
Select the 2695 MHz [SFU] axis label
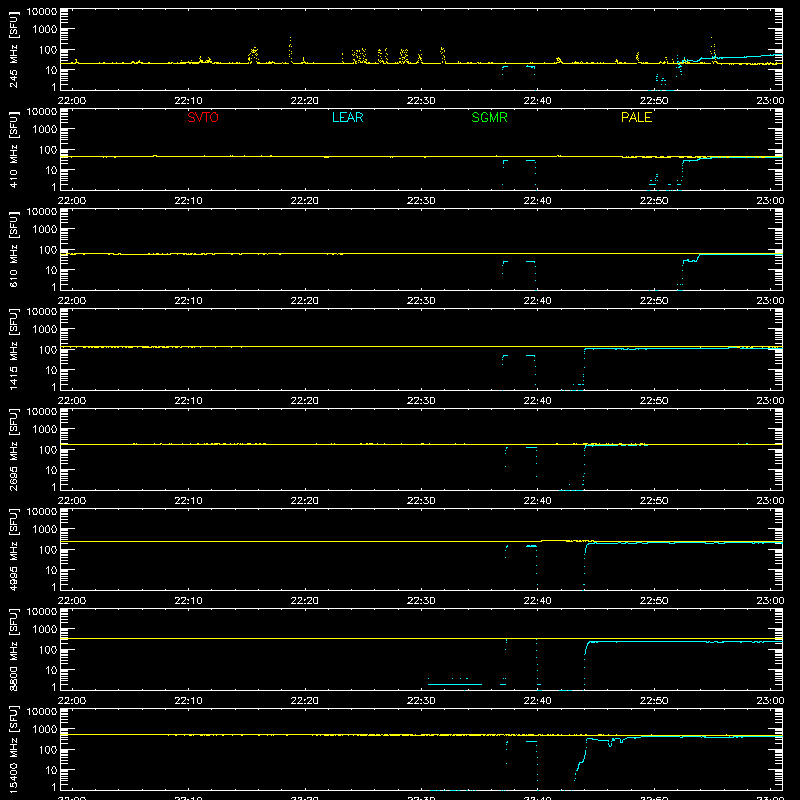tap(13, 449)
